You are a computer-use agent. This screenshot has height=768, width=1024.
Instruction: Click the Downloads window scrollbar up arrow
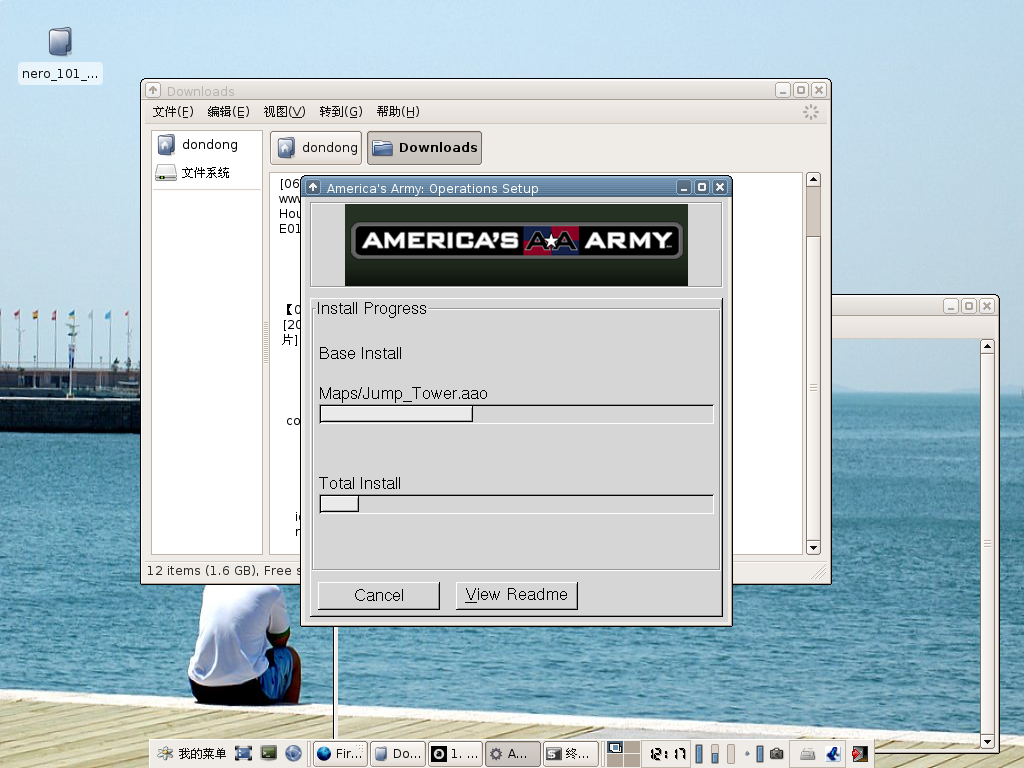[813, 180]
